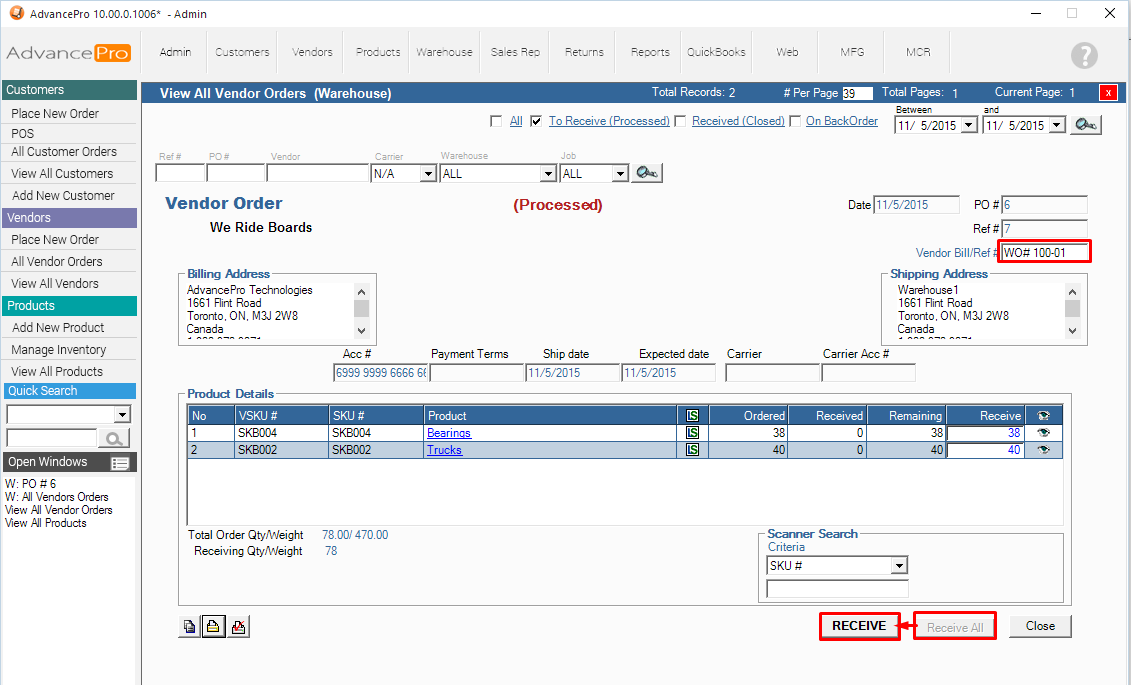Viewport: 1131px width, 685px height.
Task: Click the Vendor Bill/Ref # input field
Action: pos(1043,253)
